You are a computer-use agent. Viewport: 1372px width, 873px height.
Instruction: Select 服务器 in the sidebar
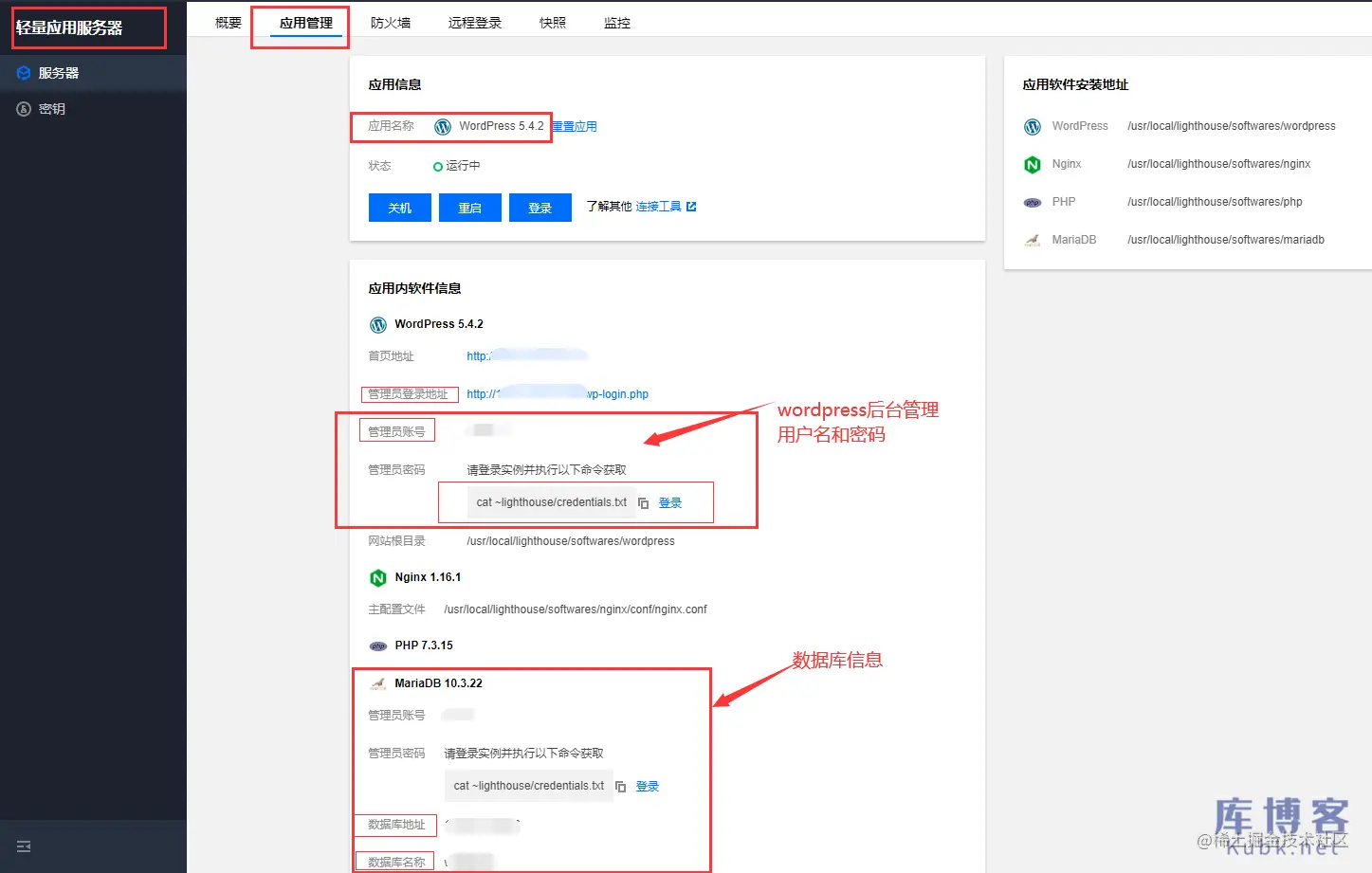click(x=93, y=73)
